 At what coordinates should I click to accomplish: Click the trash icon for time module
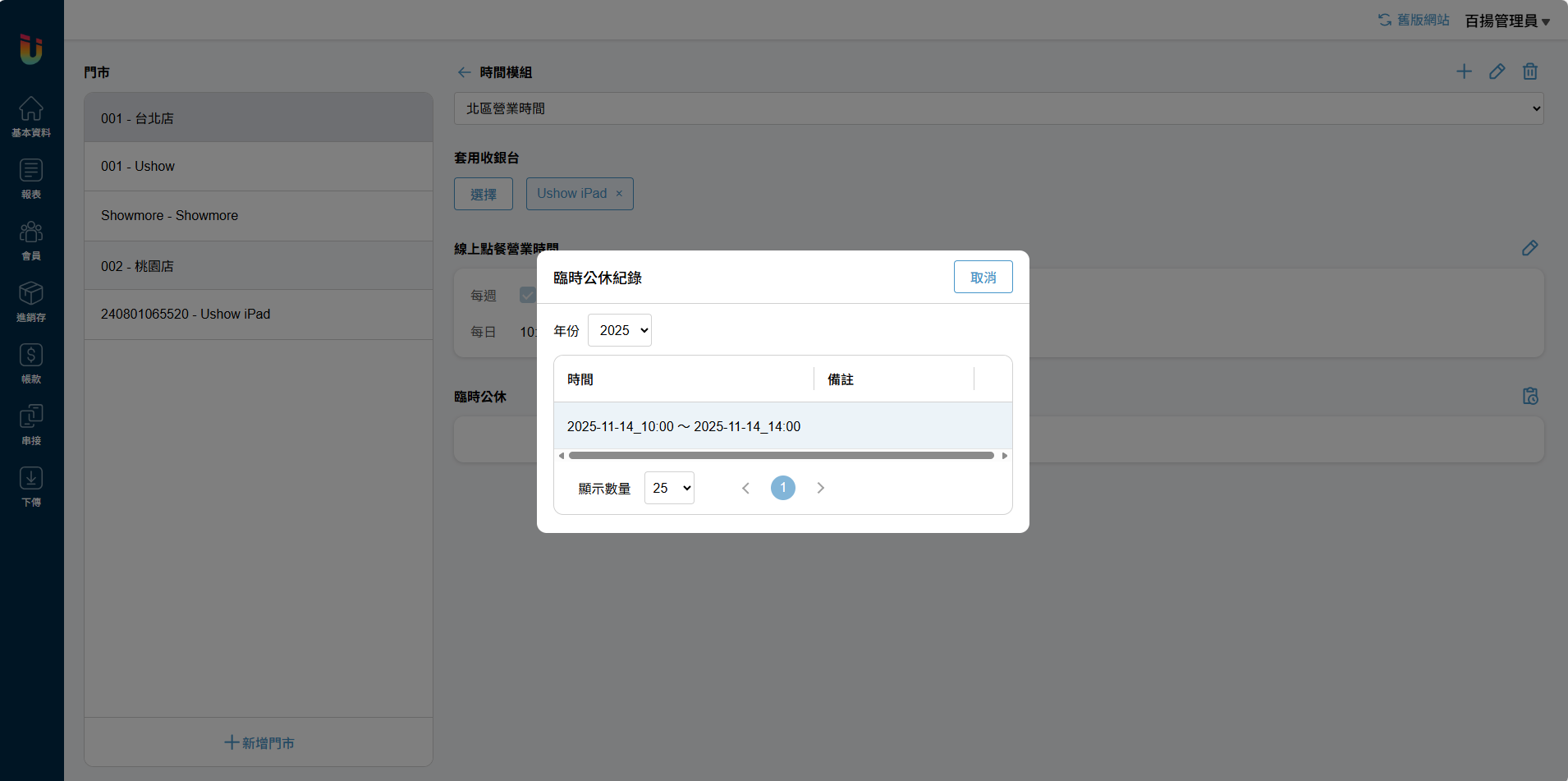tap(1529, 72)
